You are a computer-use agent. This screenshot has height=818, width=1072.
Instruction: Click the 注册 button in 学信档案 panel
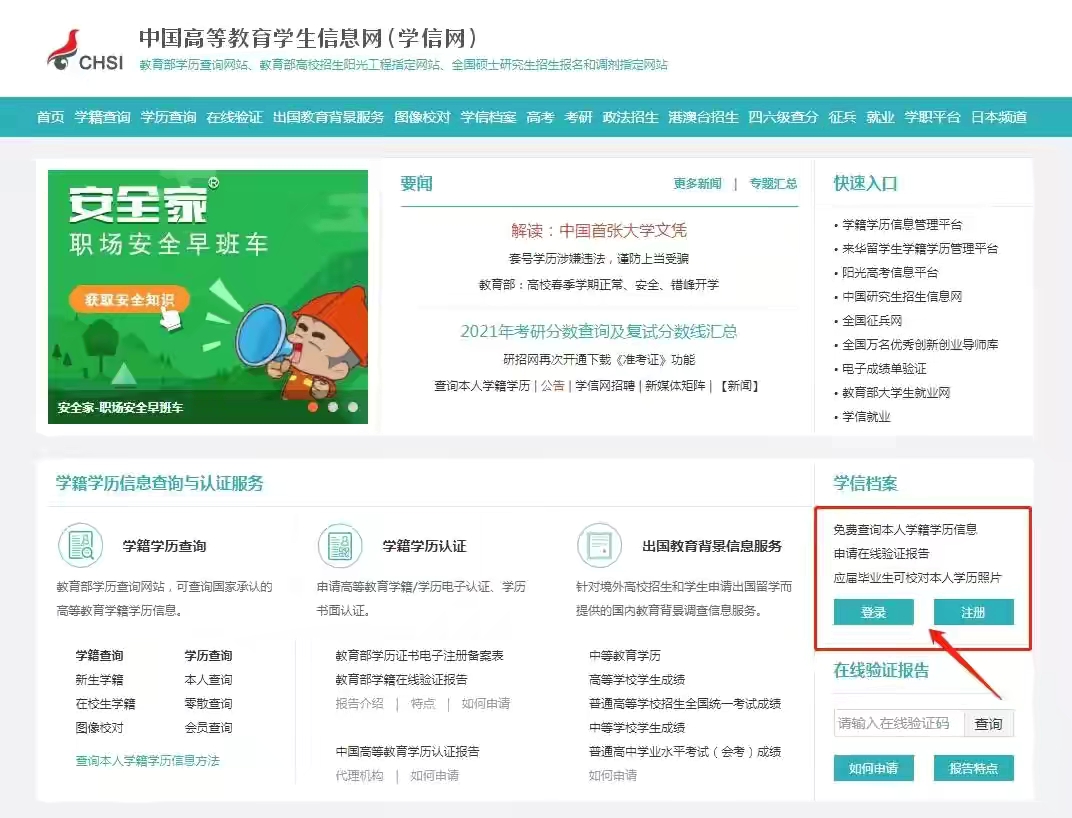point(973,612)
